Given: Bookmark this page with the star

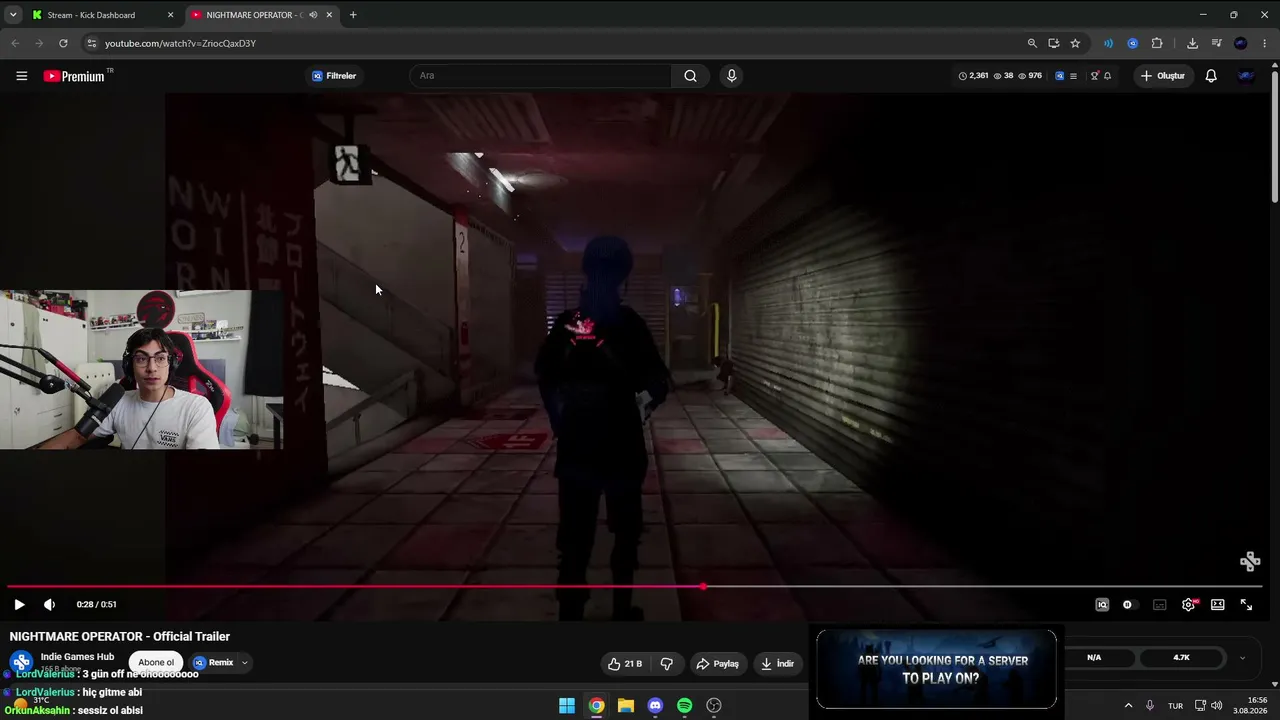Looking at the screenshot, I should tap(1075, 43).
